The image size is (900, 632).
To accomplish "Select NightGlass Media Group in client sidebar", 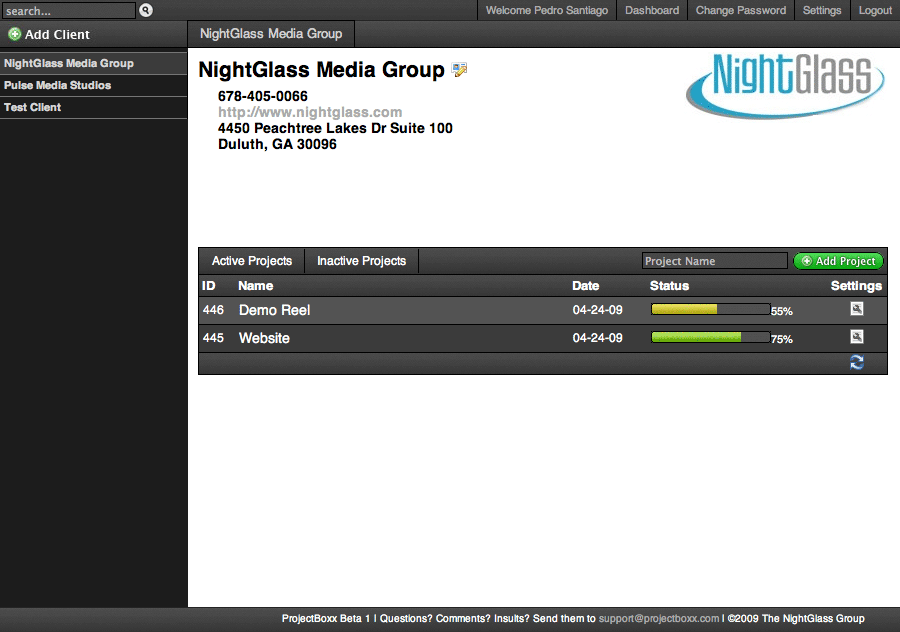I will (x=93, y=64).
